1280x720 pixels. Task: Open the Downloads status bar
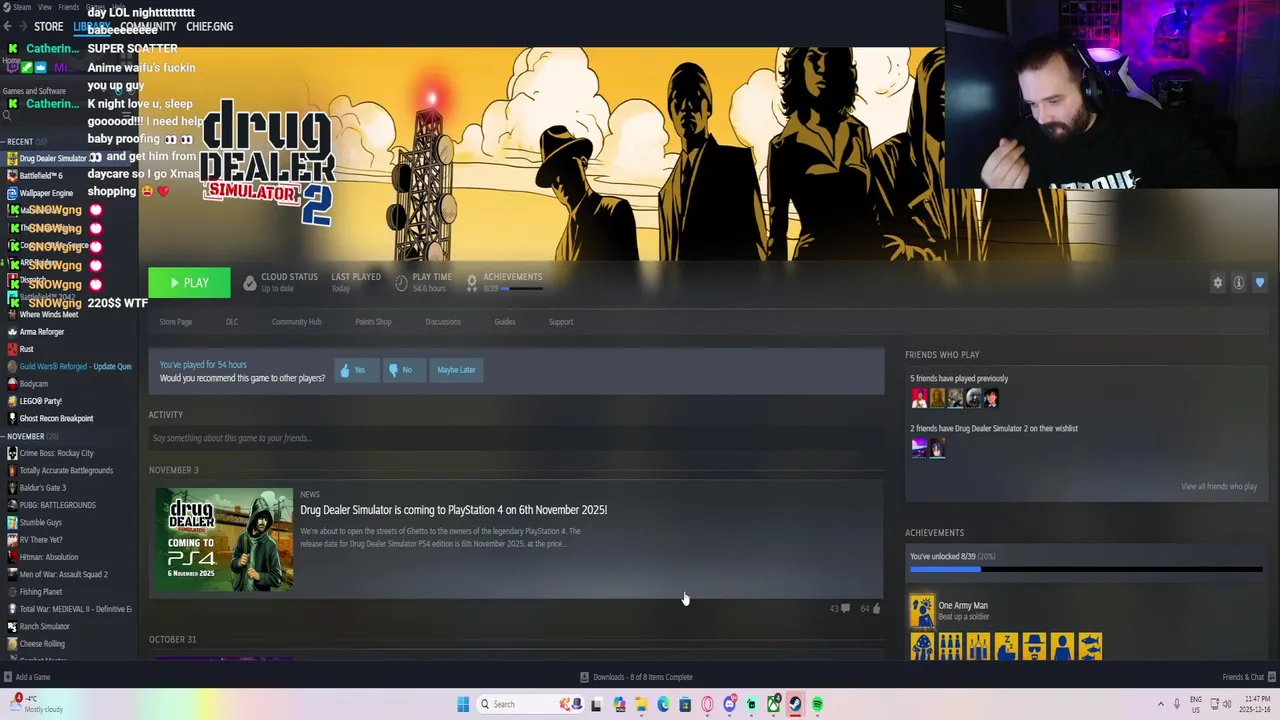coord(636,677)
